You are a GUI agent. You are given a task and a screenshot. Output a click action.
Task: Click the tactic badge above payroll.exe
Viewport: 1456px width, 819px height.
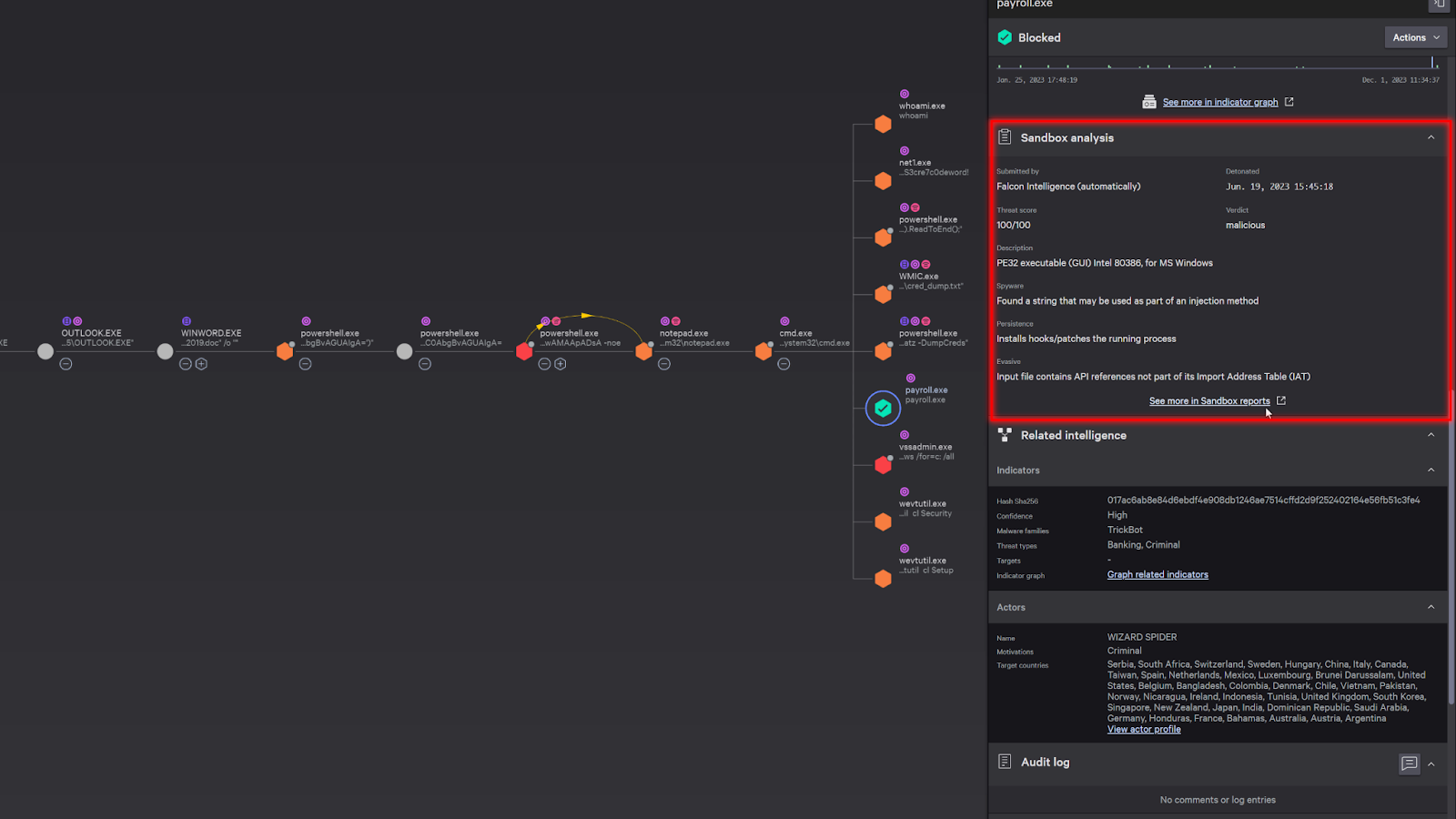point(910,378)
